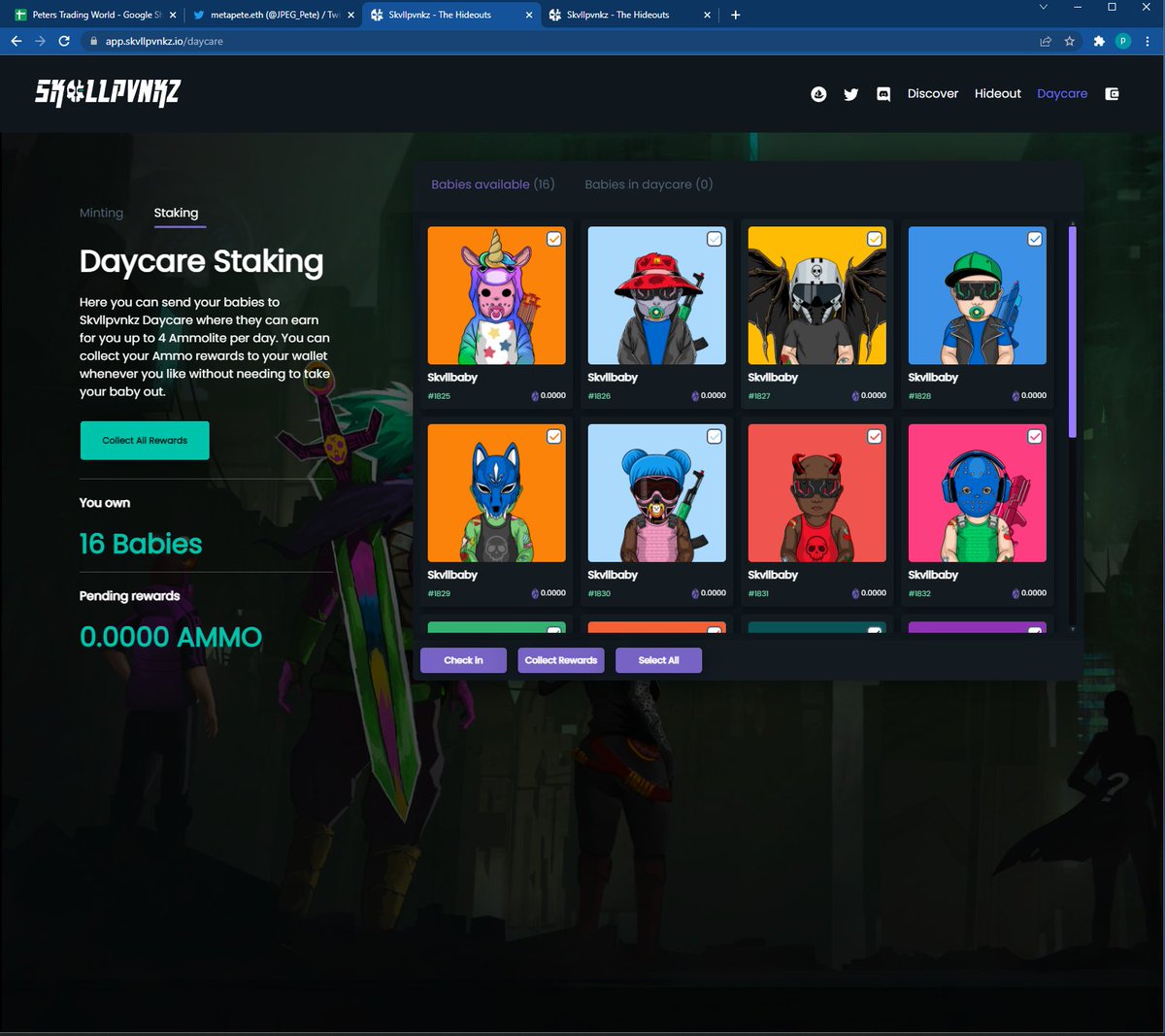Click the lock icon in address bar
The width and height of the screenshot is (1165, 1036).
93,42
